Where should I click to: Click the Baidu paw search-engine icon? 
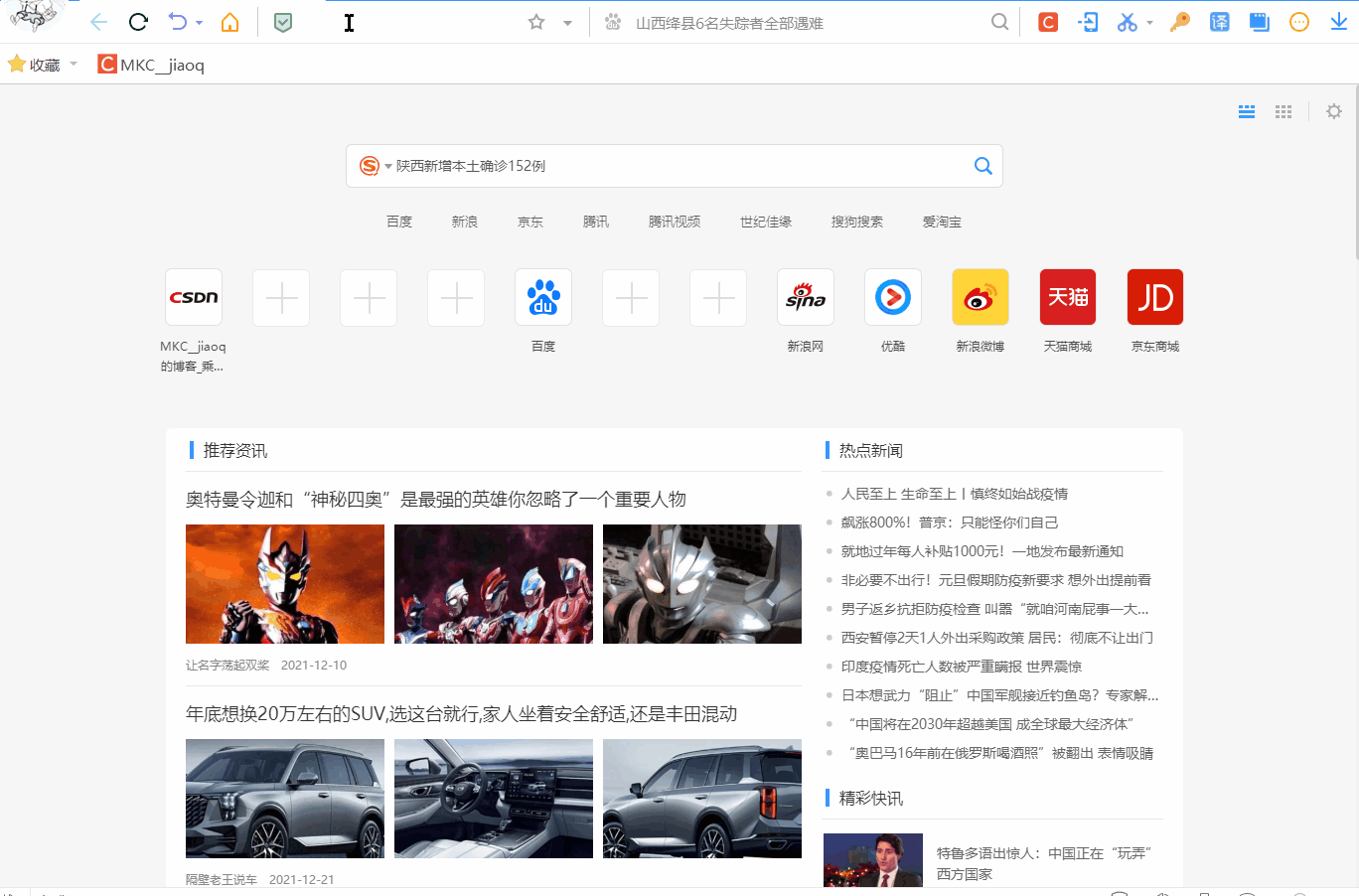(x=613, y=22)
